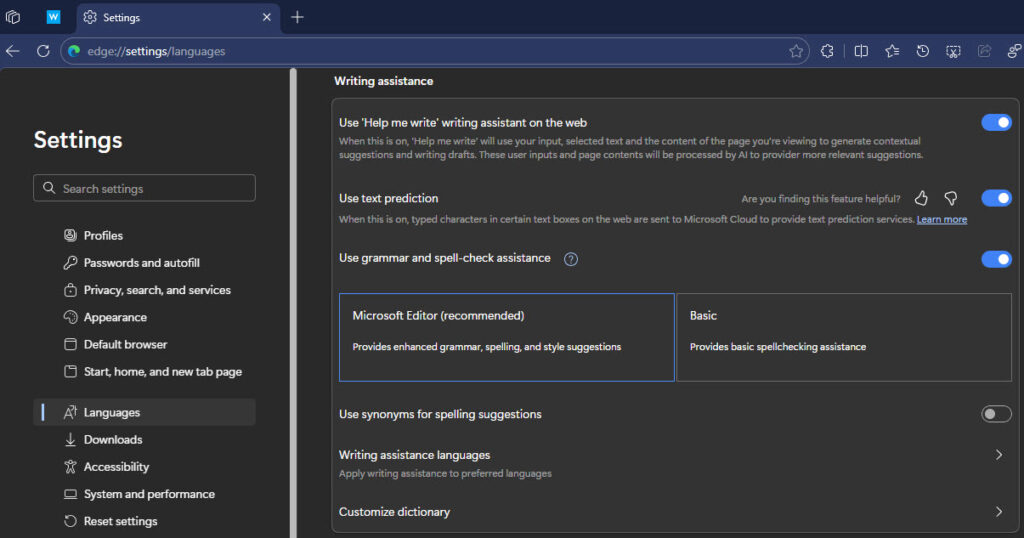Toggle the Use text prediction switch
Image resolution: width=1024 pixels, height=538 pixels.
[996, 198]
